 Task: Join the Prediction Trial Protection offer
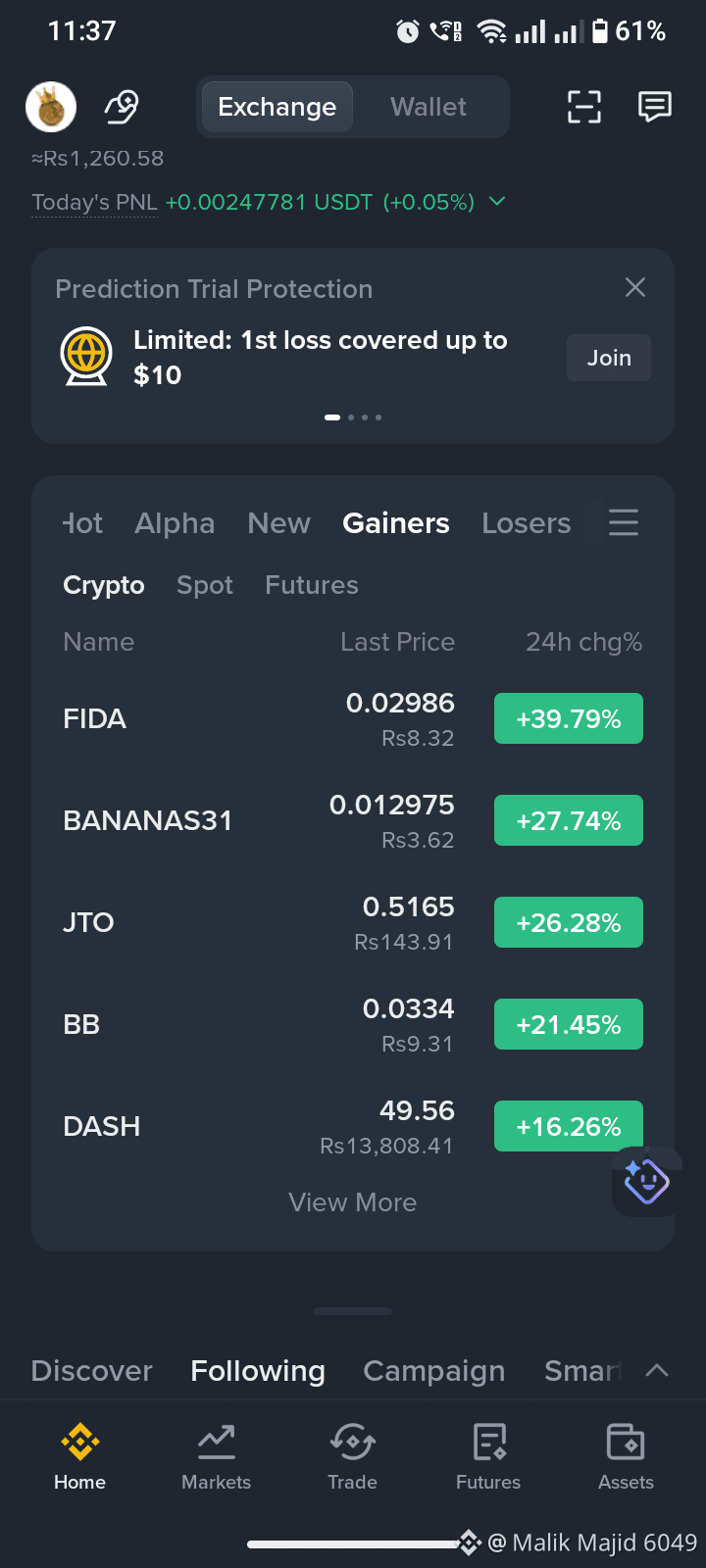click(x=609, y=358)
